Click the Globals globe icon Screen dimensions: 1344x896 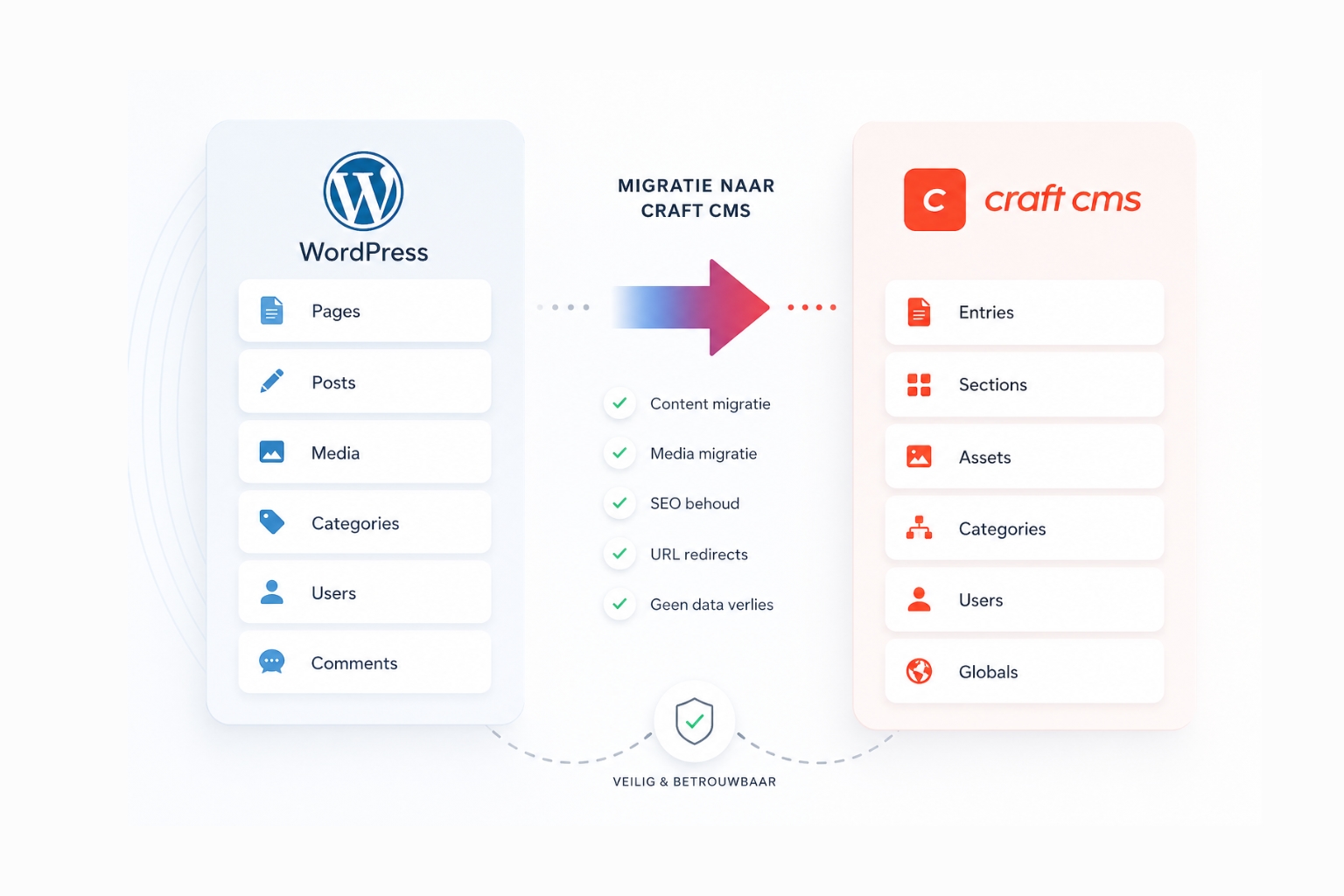pyautogui.click(x=919, y=671)
